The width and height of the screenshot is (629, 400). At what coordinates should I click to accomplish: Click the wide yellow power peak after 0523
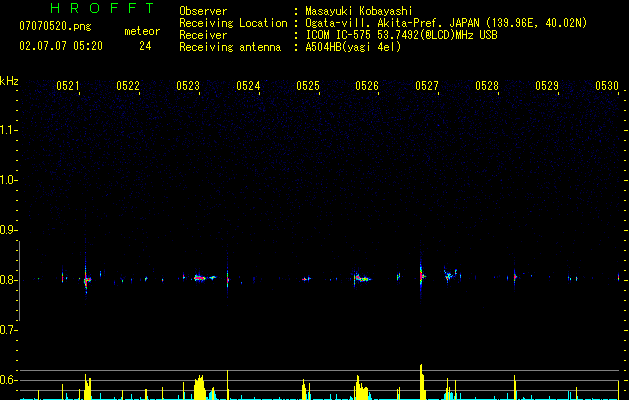coord(200,388)
